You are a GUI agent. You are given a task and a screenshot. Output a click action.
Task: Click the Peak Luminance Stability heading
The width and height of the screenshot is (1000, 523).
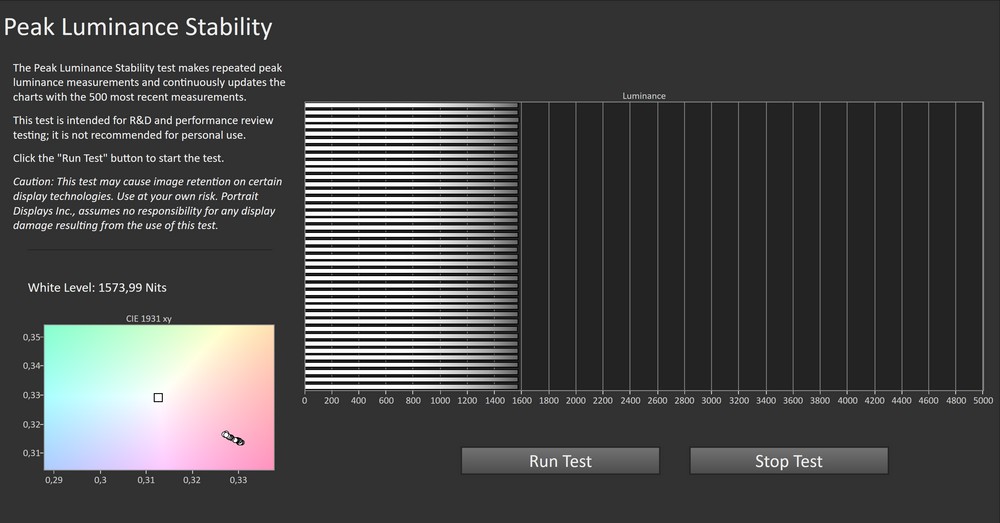tap(138, 27)
